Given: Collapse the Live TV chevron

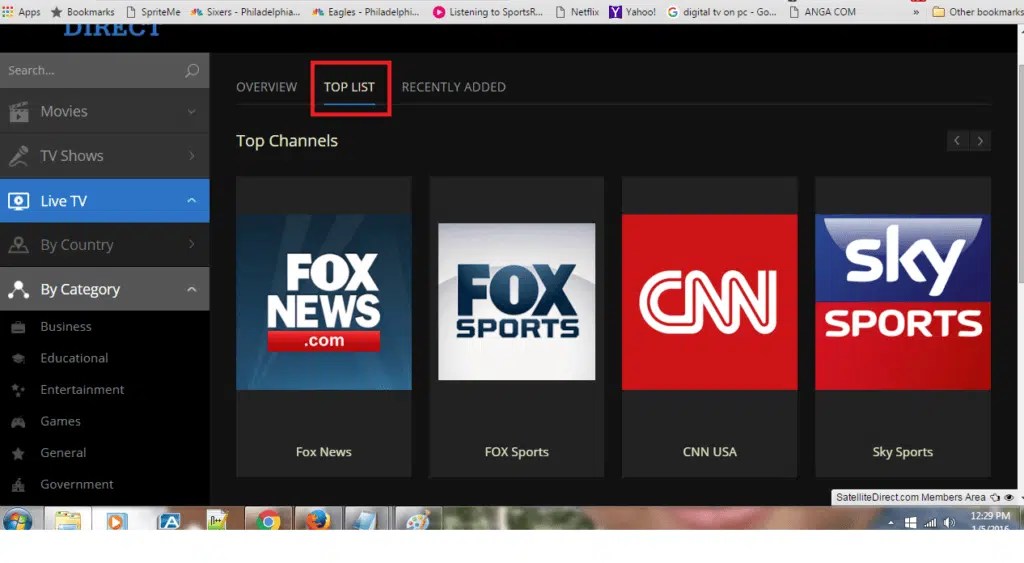Looking at the screenshot, I should click(191, 200).
